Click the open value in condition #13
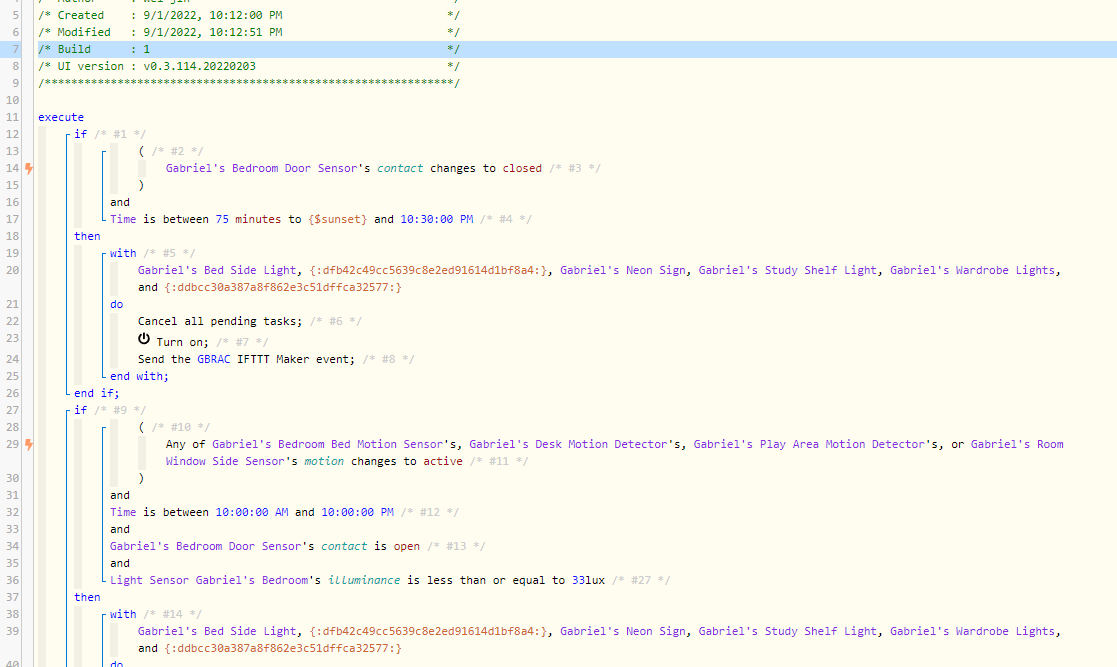The image size is (1117, 667). [x=407, y=547]
